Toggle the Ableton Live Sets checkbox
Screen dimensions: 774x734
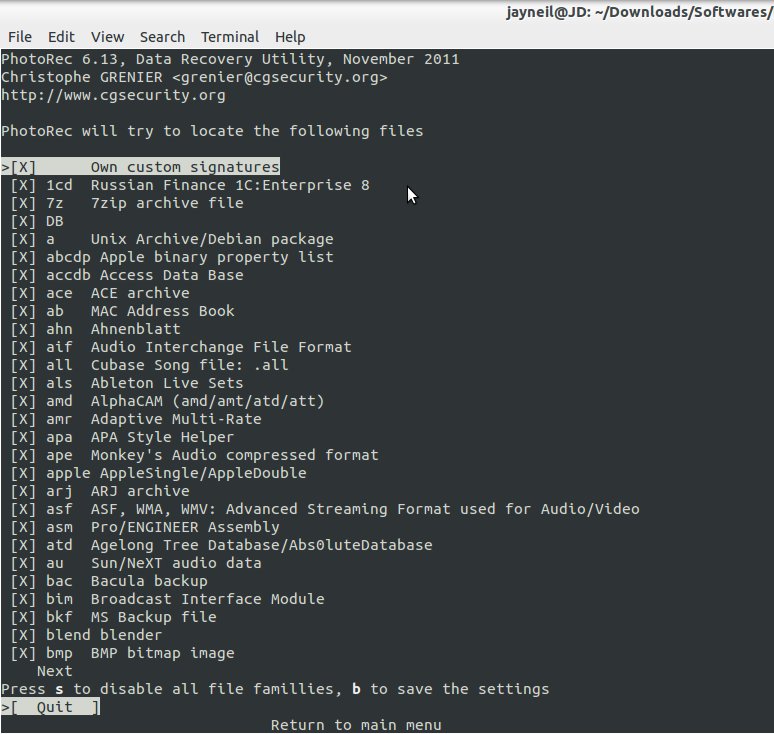[x=24, y=383]
